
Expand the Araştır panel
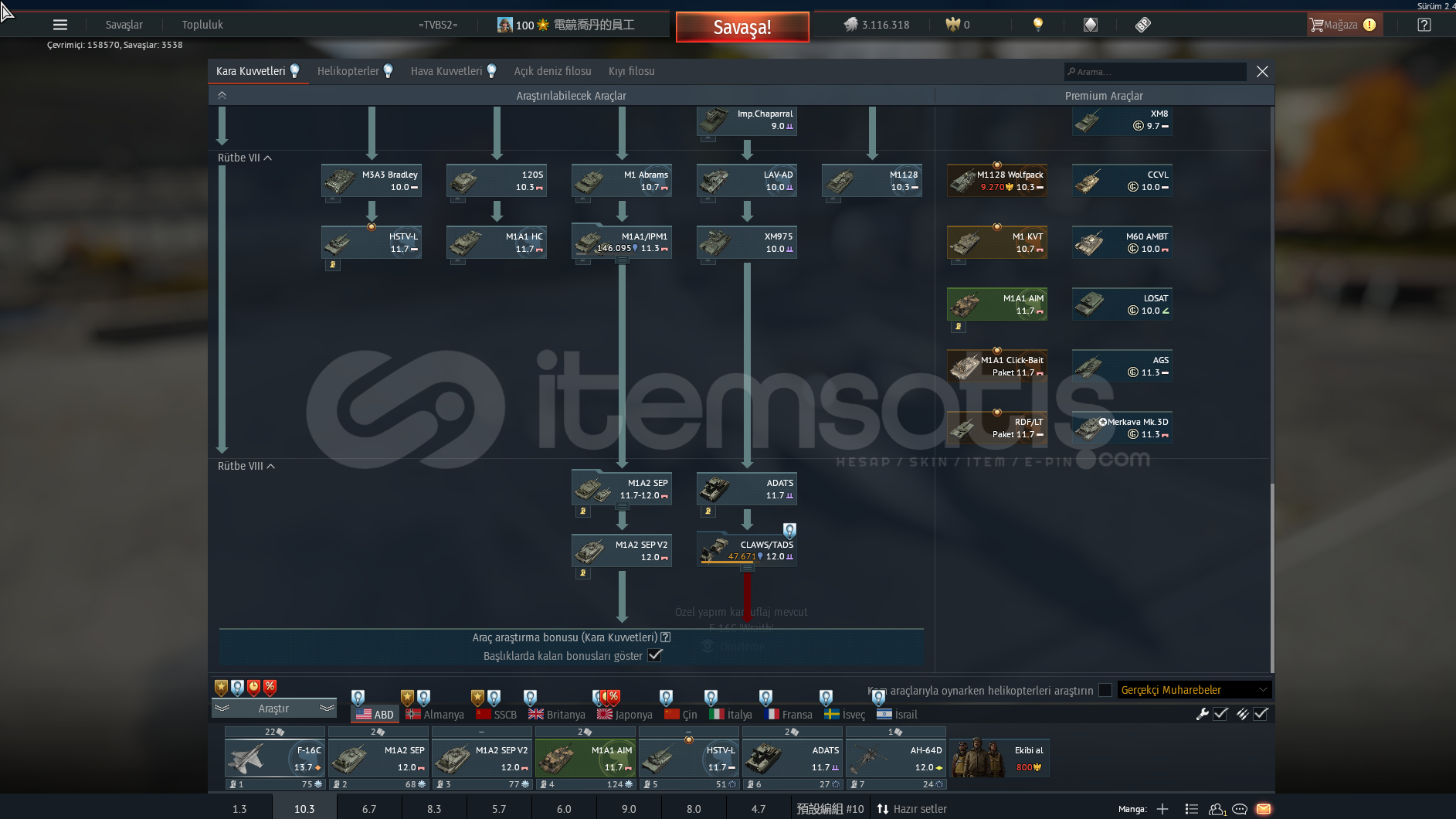[273, 709]
